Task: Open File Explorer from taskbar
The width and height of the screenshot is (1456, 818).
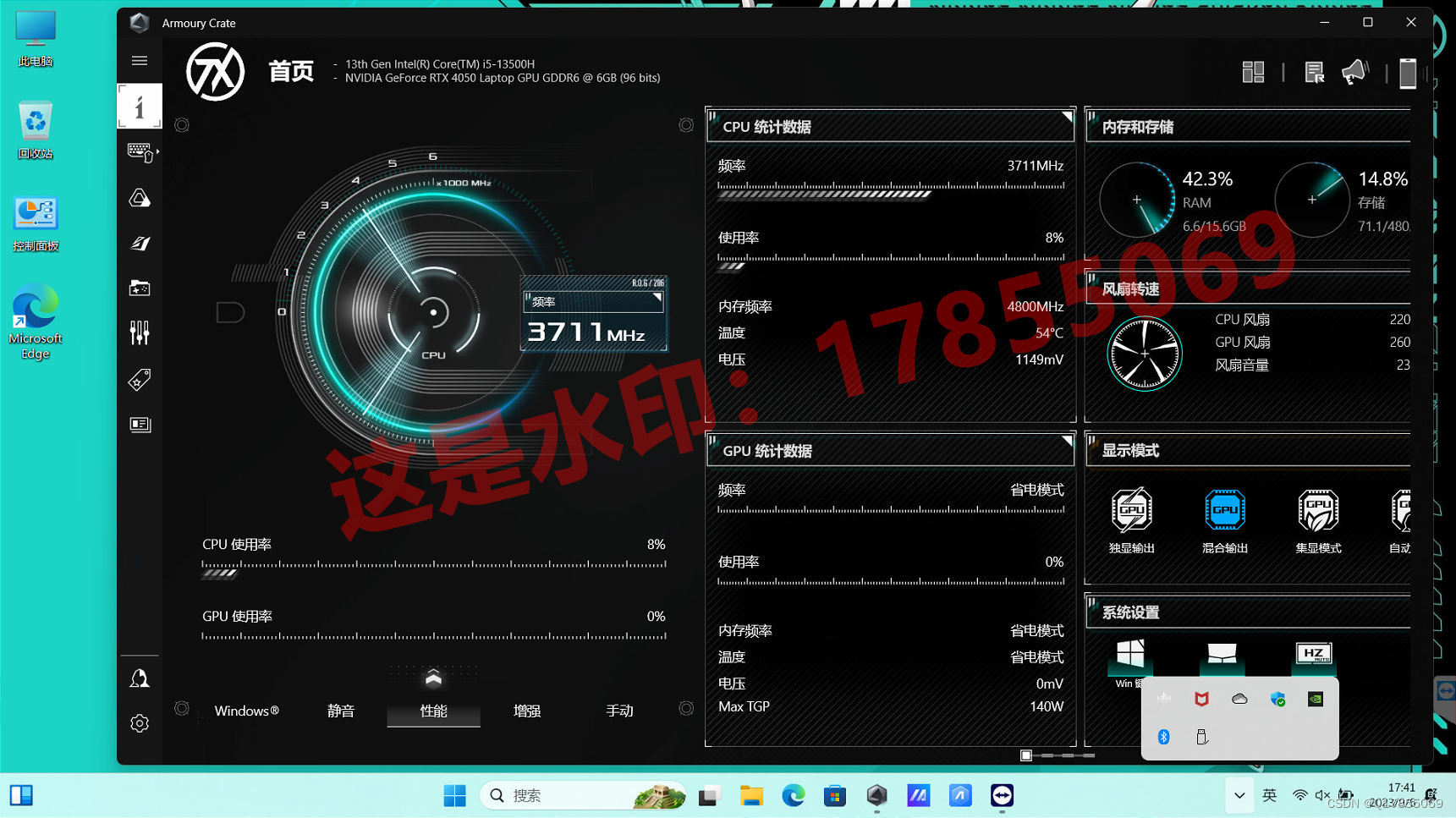Action: pyautogui.click(x=750, y=795)
